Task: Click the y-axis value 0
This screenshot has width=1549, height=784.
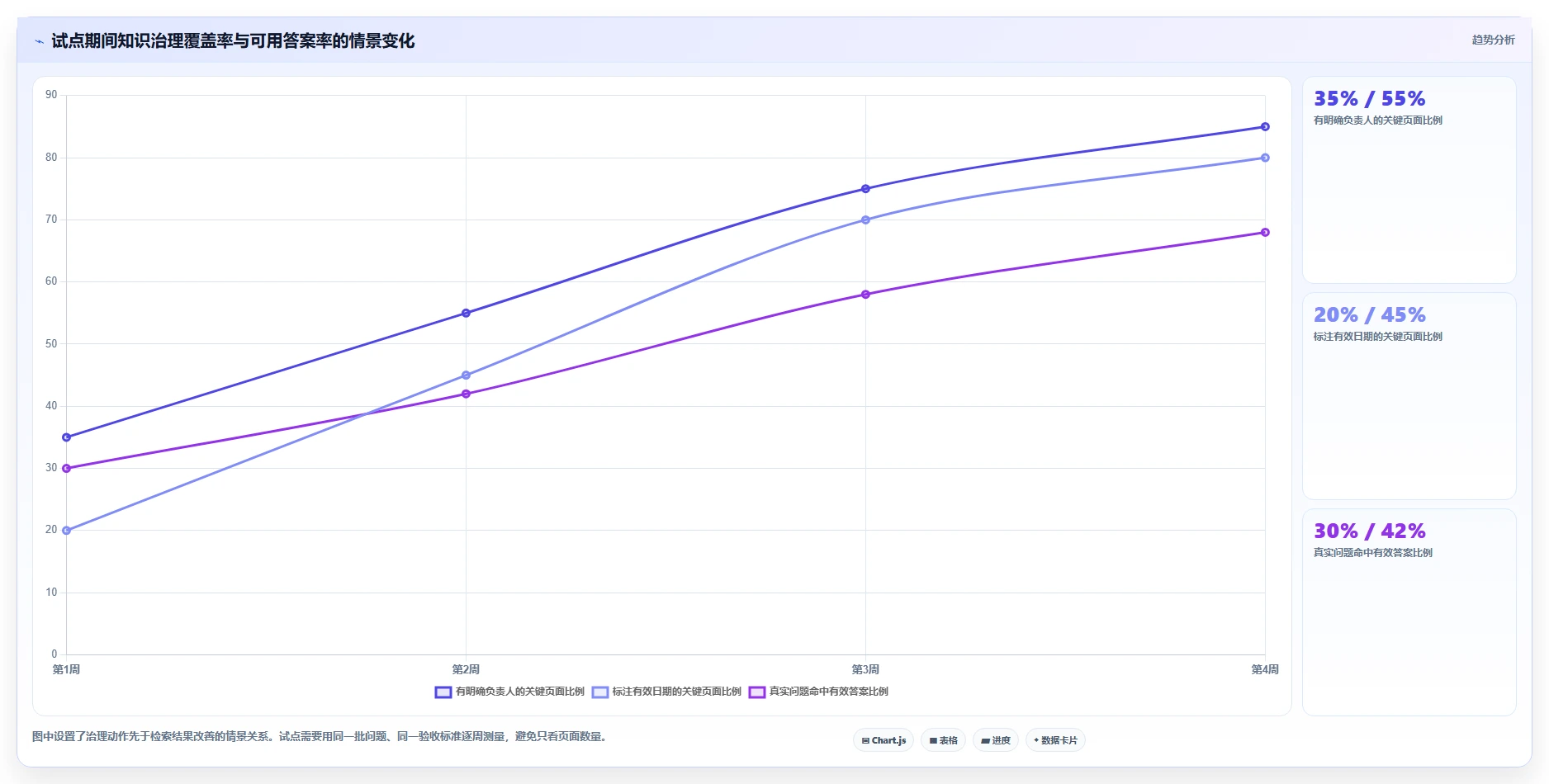Action: (x=54, y=654)
